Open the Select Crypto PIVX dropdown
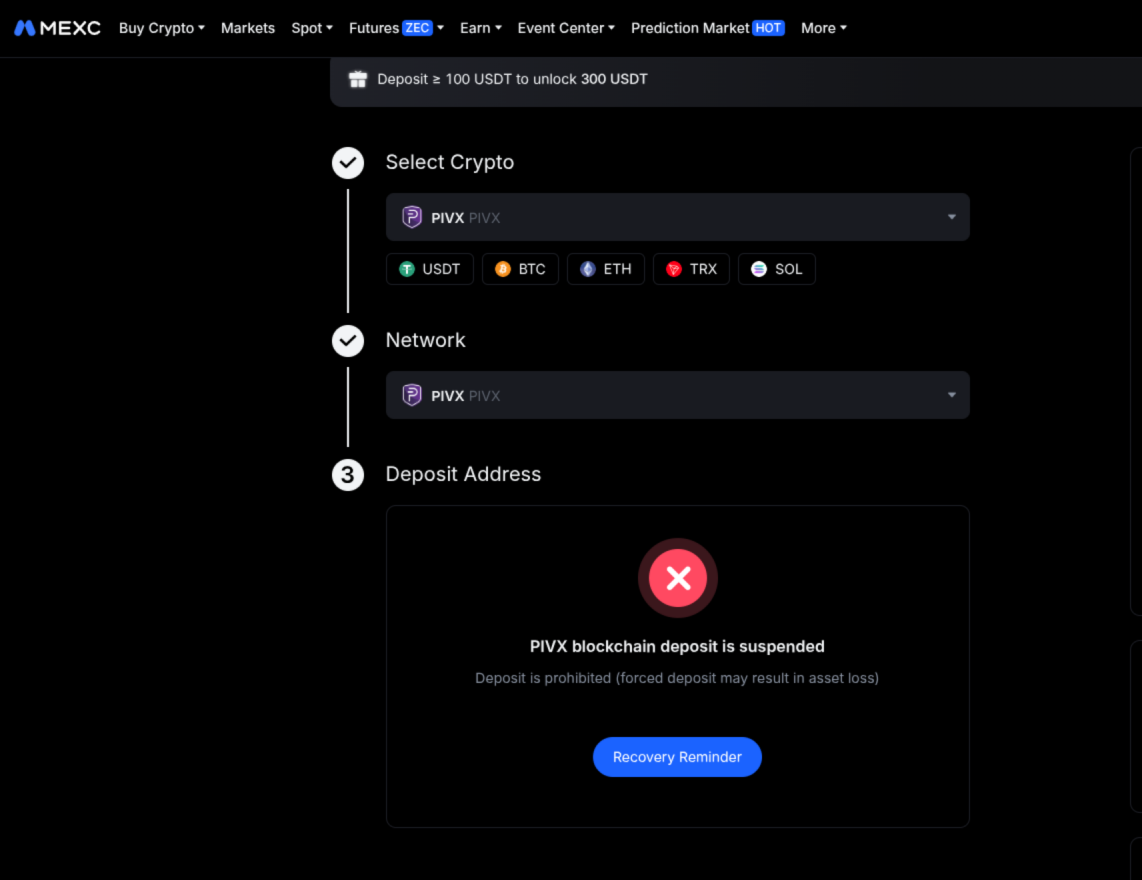Screen dimensions: 1142x880 677,217
